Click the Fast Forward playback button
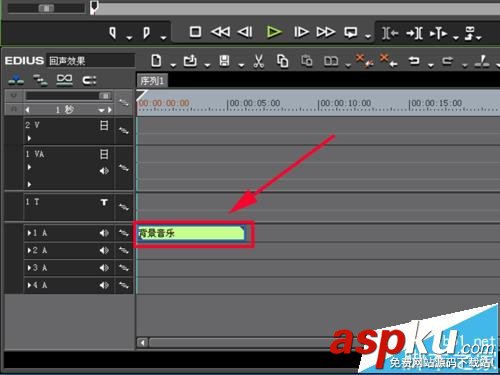 [x=326, y=32]
